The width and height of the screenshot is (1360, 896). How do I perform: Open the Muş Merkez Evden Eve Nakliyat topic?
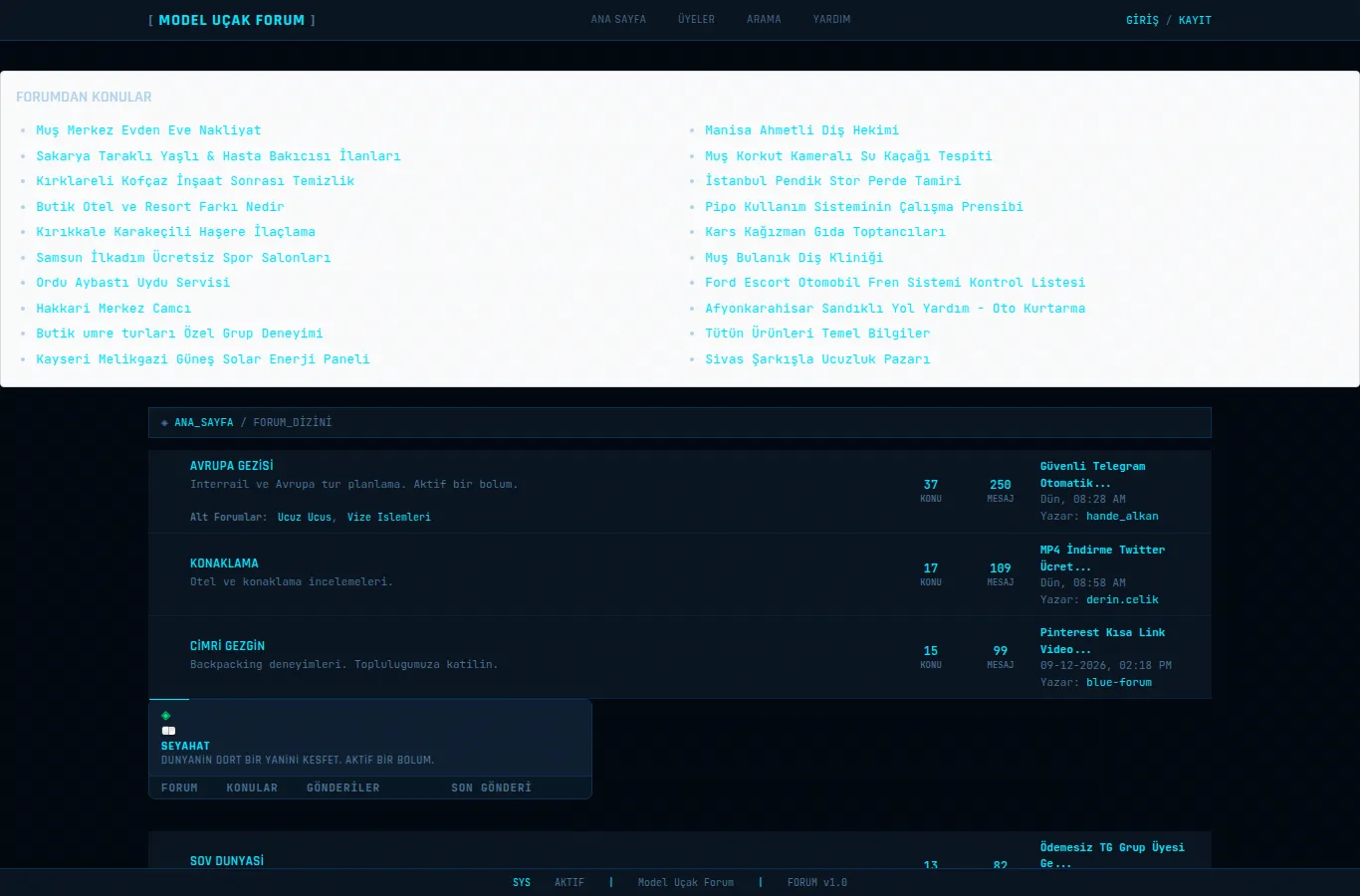[148, 130]
